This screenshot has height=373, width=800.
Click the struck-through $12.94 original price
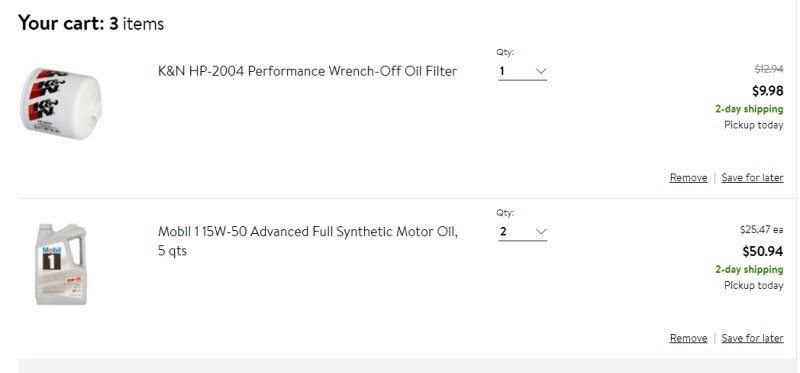[769, 69]
